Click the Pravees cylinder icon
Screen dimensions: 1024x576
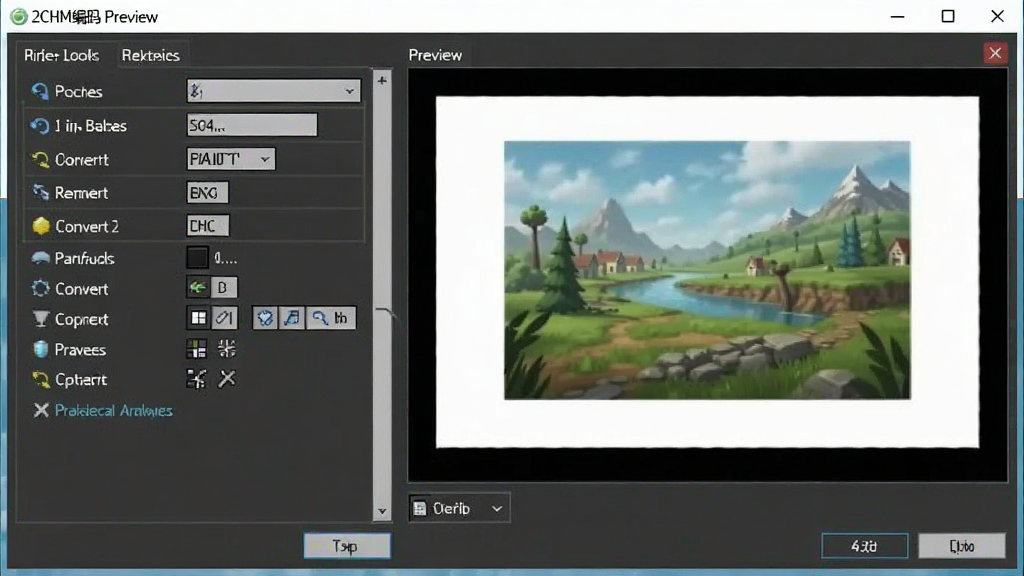[40, 349]
